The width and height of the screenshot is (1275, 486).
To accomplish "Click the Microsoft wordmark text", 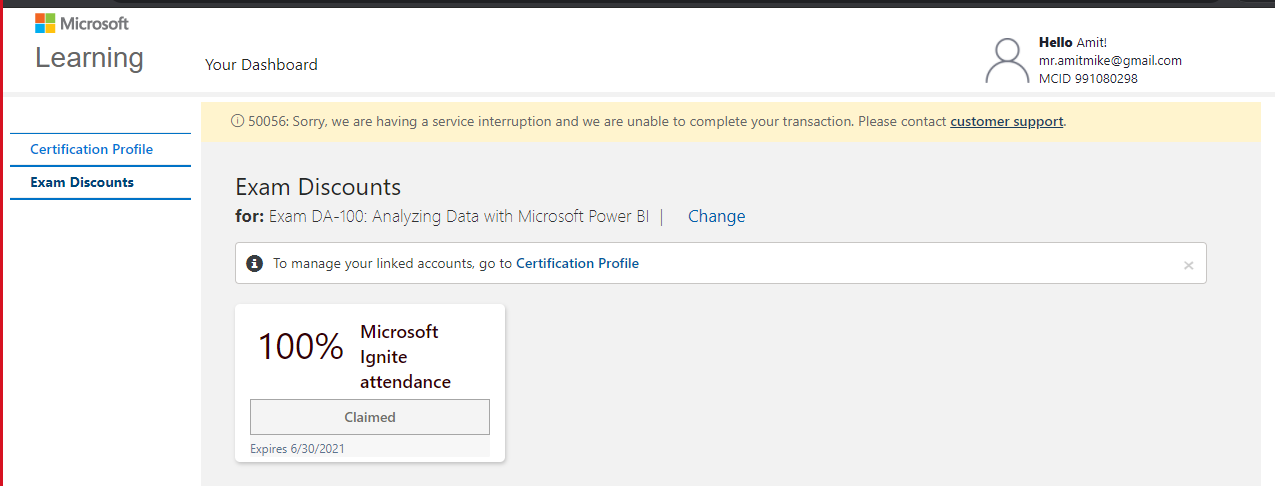I will tap(95, 23).
